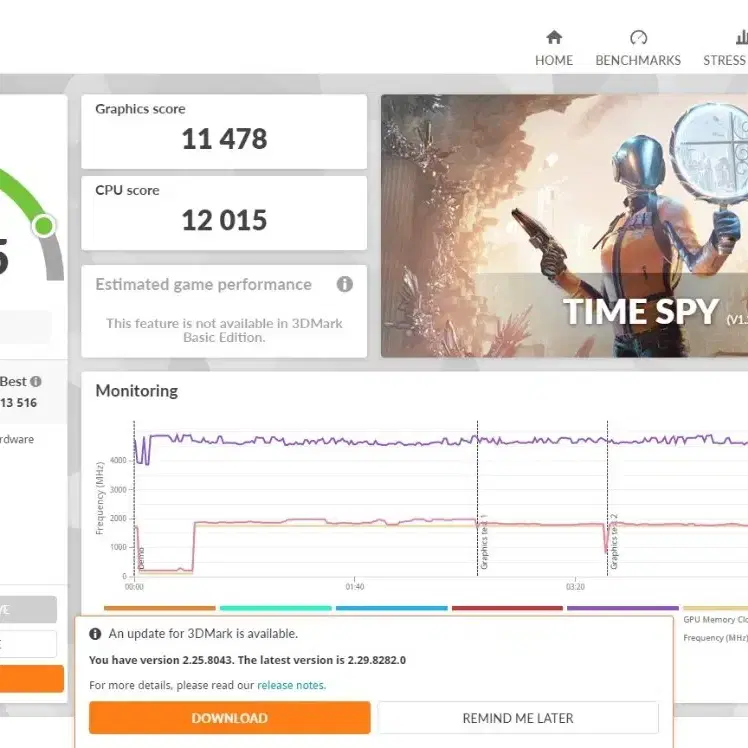Click the 03:20 time axis label

(575, 587)
